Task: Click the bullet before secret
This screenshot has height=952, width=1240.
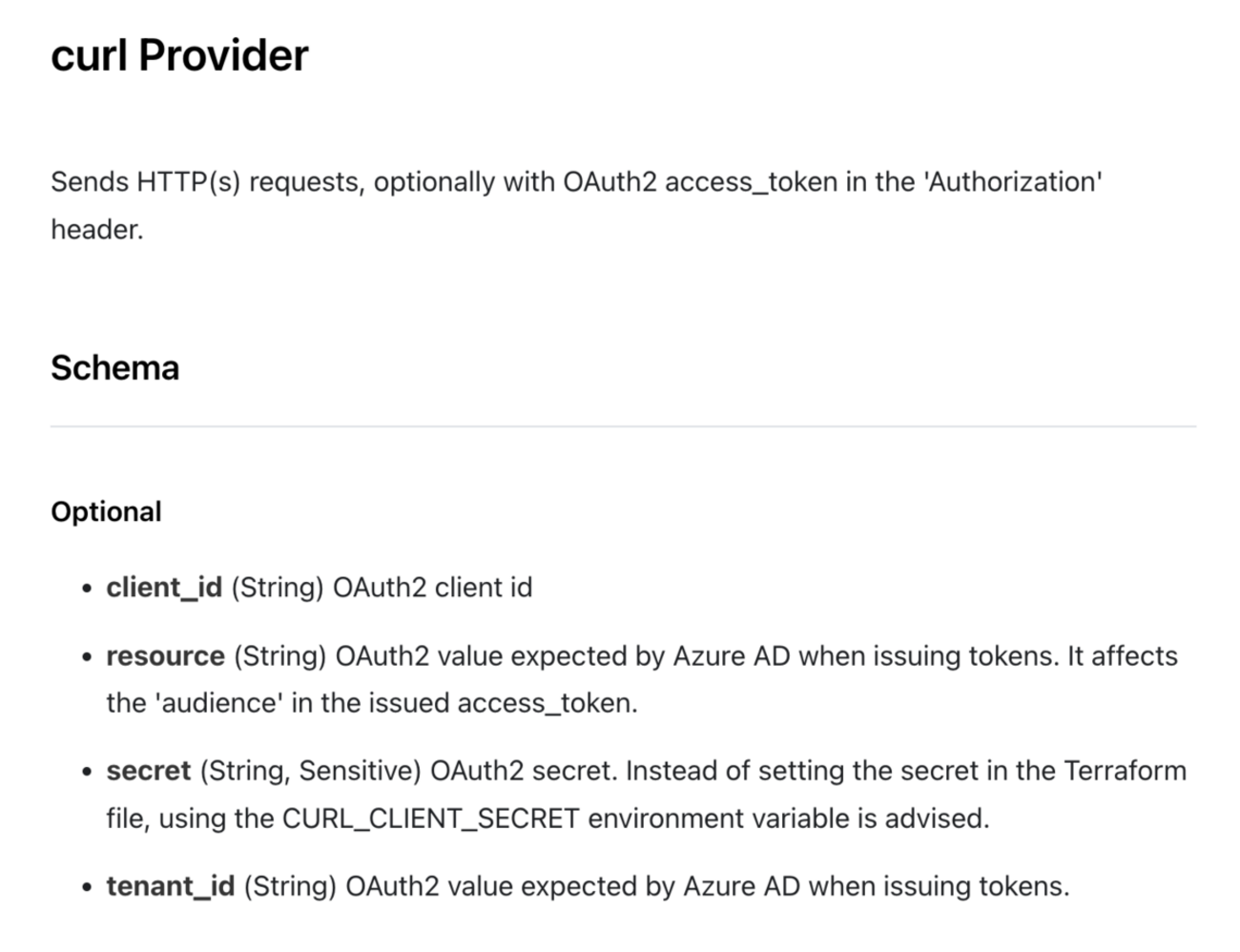Action: pos(87,773)
